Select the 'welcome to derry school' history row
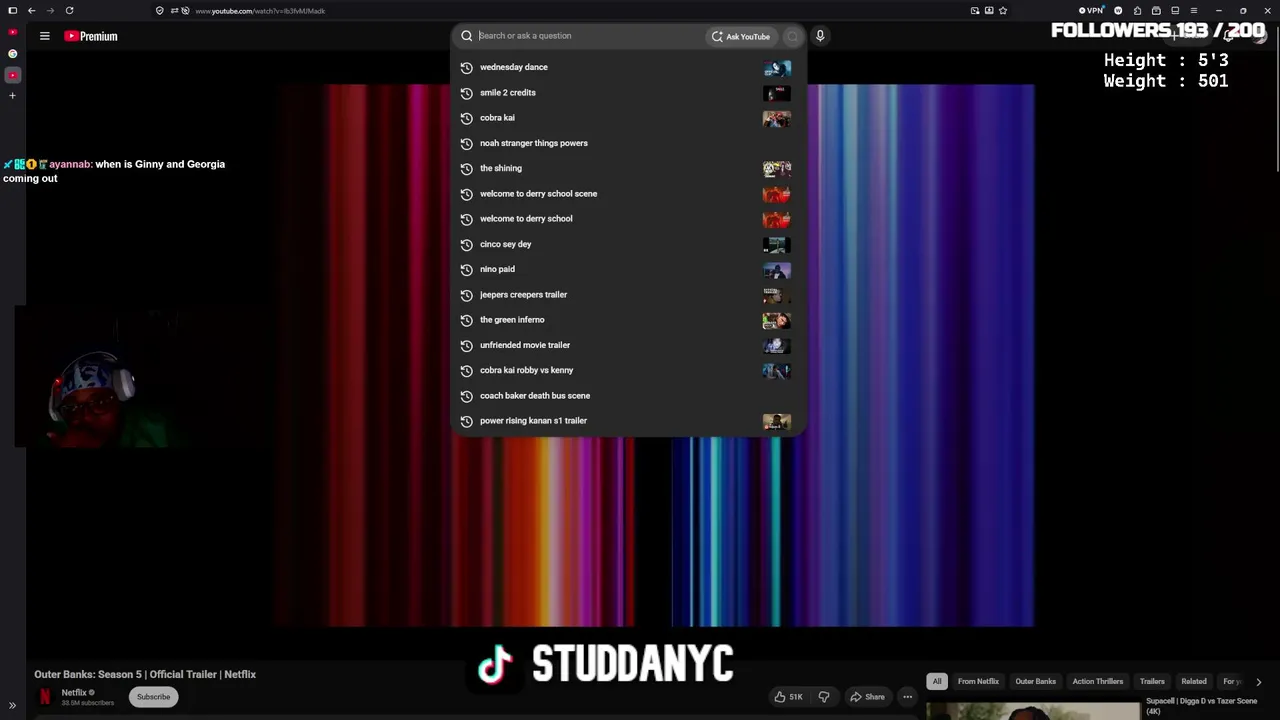Screen dimensions: 1280x720 coord(628,219)
